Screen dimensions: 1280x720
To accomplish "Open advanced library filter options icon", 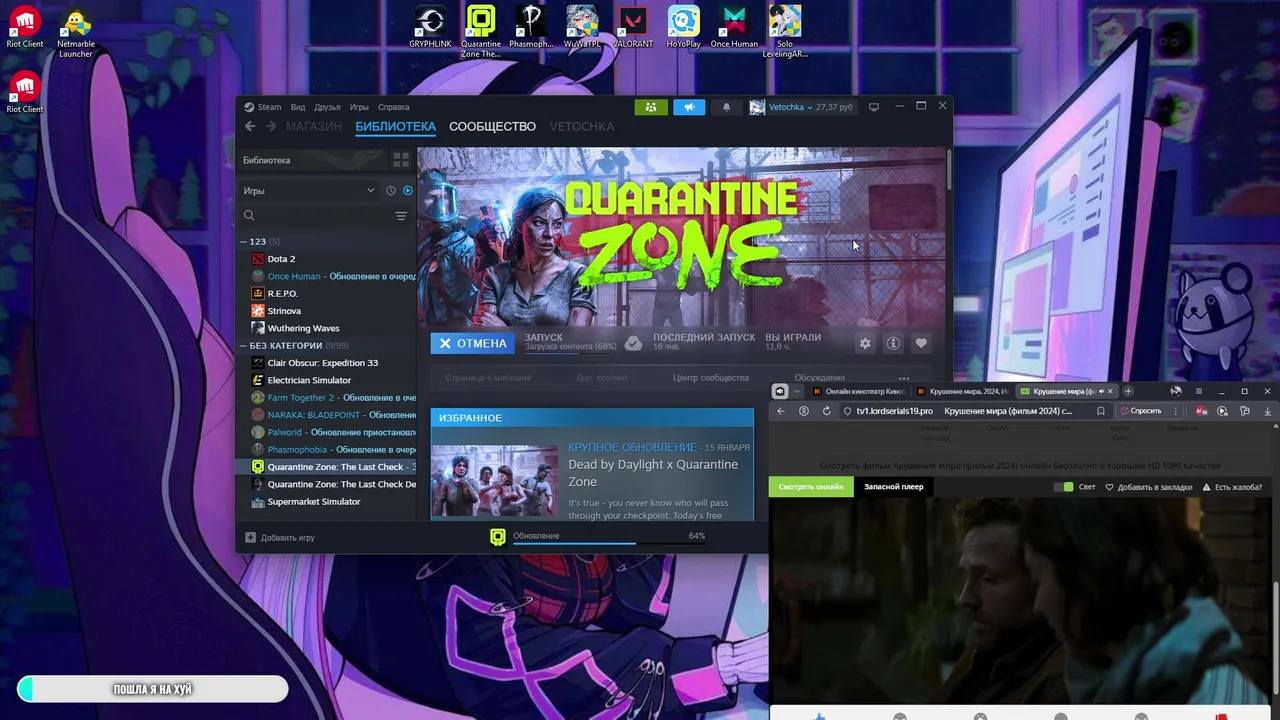I will click(x=401, y=216).
